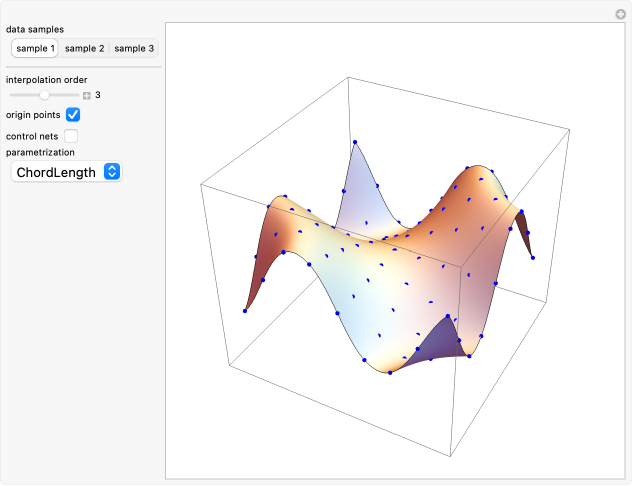Click the interpolation order value 3

pos(98,96)
